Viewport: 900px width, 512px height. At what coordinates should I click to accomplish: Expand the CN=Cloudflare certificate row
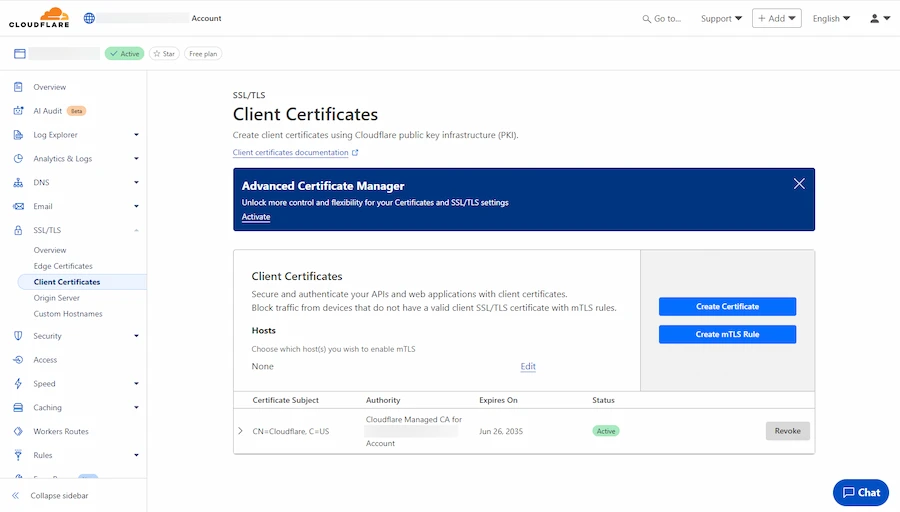click(240, 431)
